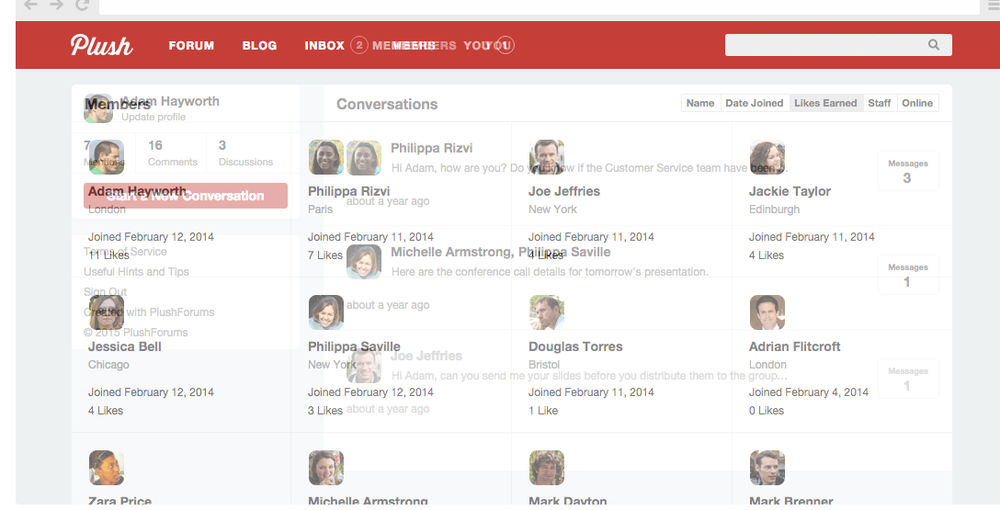Screen dimensions: 1000x510
Task: Open Useful Hints and Tips link
Action: point(136,272)
